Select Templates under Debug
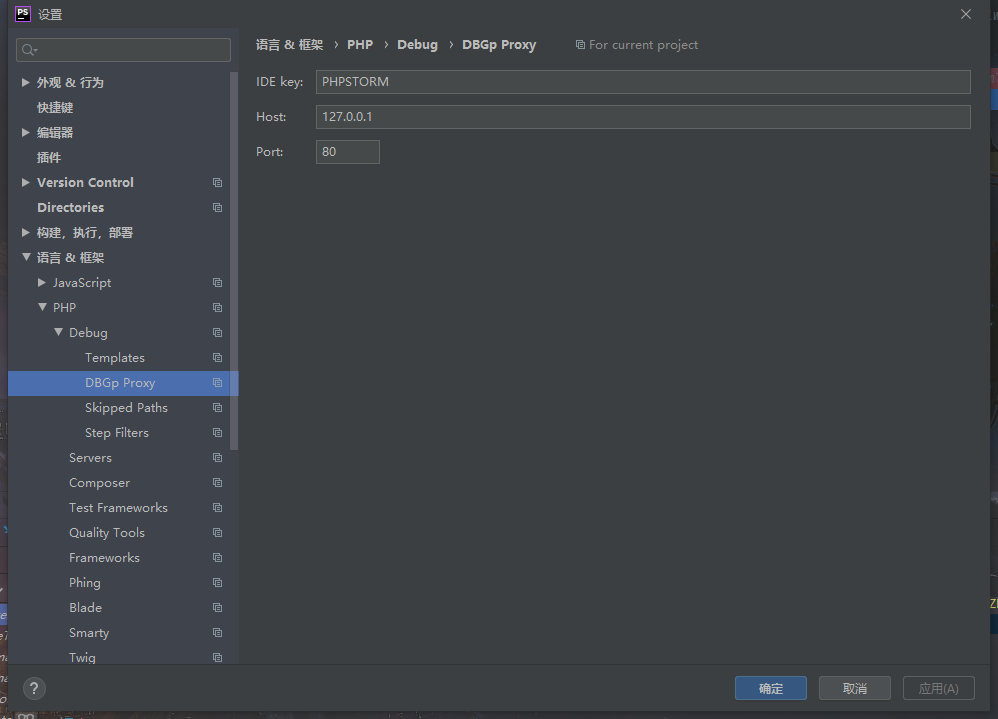The height and width of the screenshot is (719, 998). tap(115, 358)
